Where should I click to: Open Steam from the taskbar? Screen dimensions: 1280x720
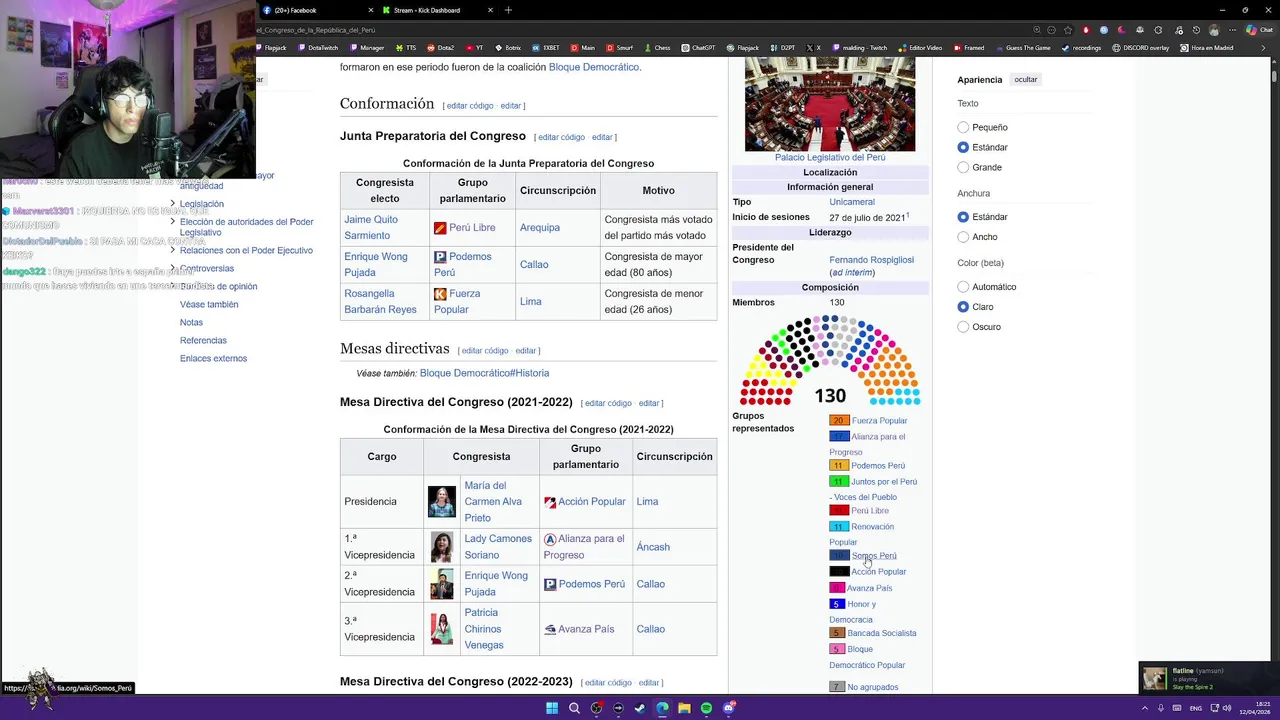[640, 708]
